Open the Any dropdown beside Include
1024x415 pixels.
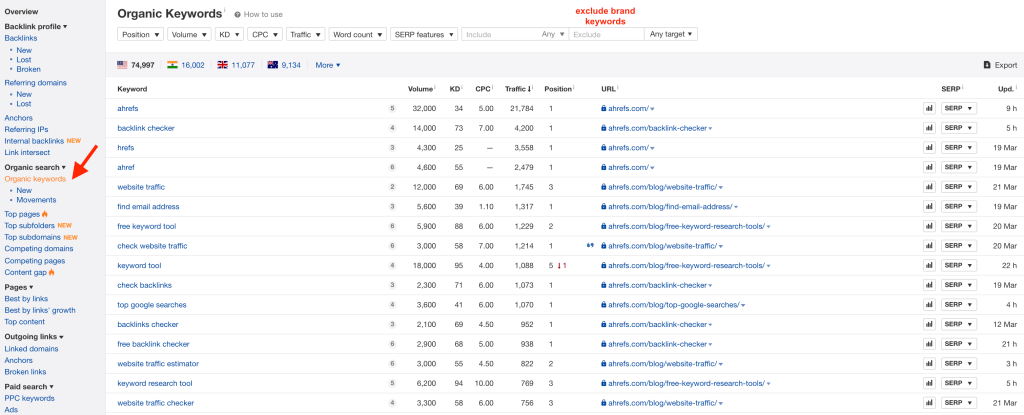pyautogui.click(x=554, y=34)
